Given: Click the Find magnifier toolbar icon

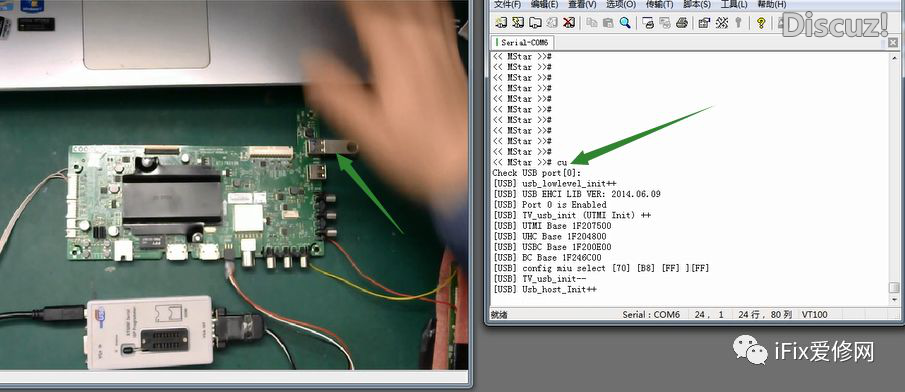Looking at the screenshot, I should point(624,23).
